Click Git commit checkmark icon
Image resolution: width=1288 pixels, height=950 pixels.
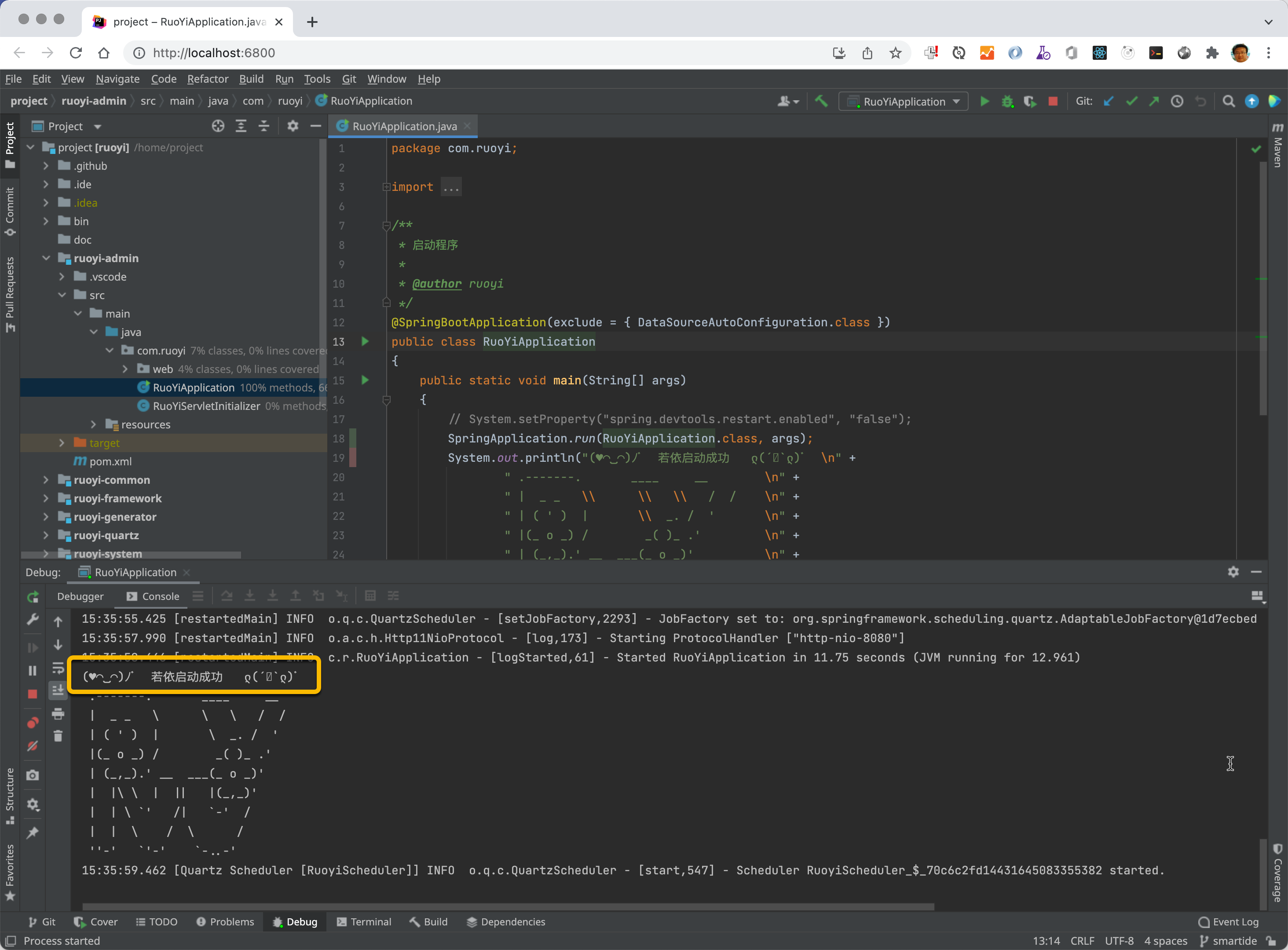coord(1131,101)
